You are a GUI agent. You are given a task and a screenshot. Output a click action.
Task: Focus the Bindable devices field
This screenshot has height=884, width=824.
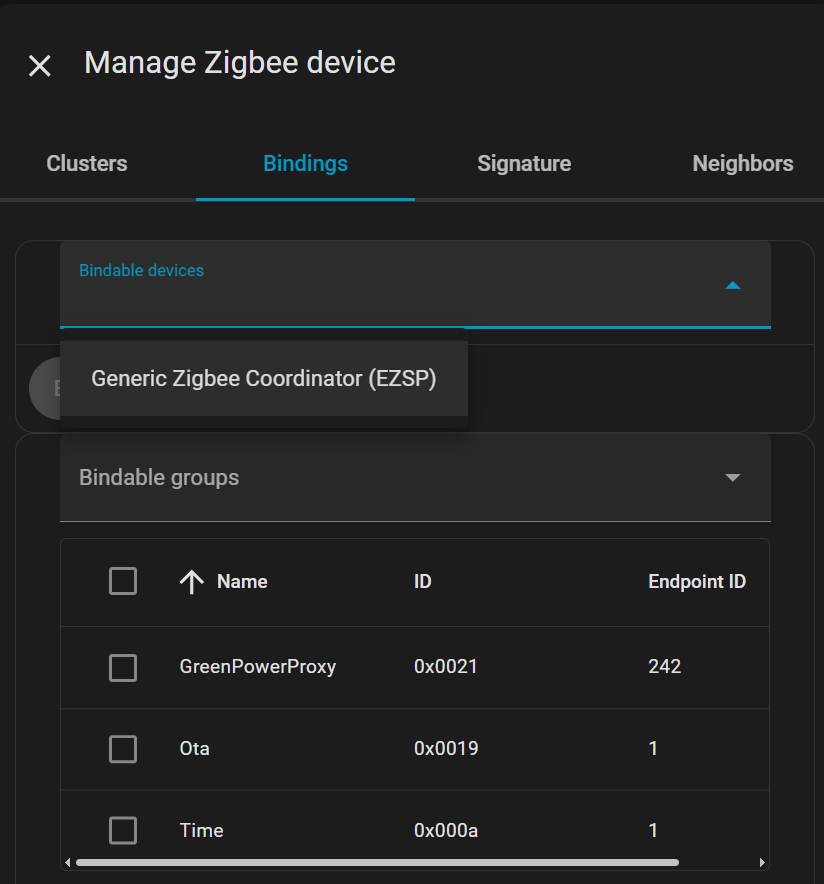point(390,286)
